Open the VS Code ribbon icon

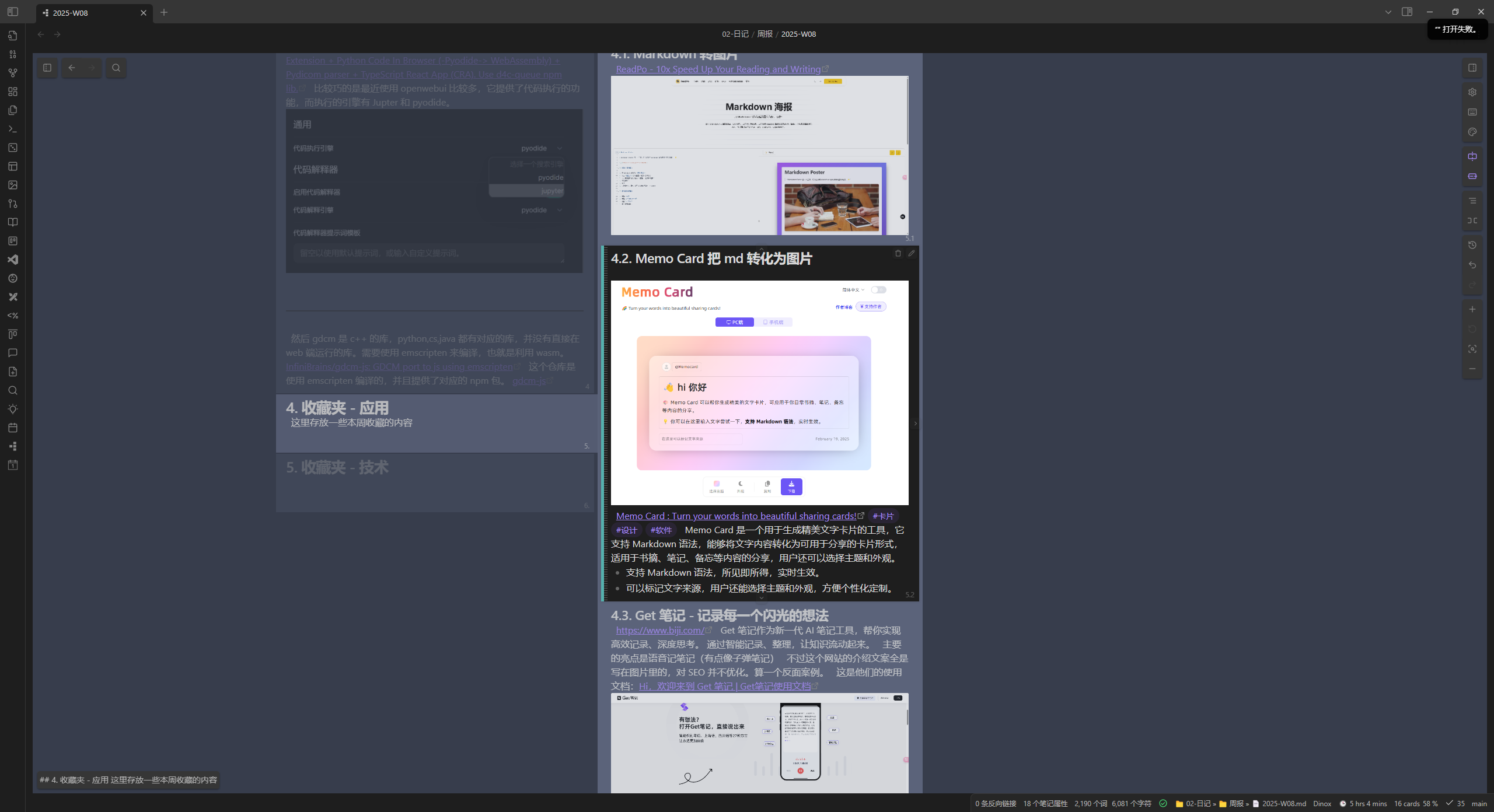(13, 260)
